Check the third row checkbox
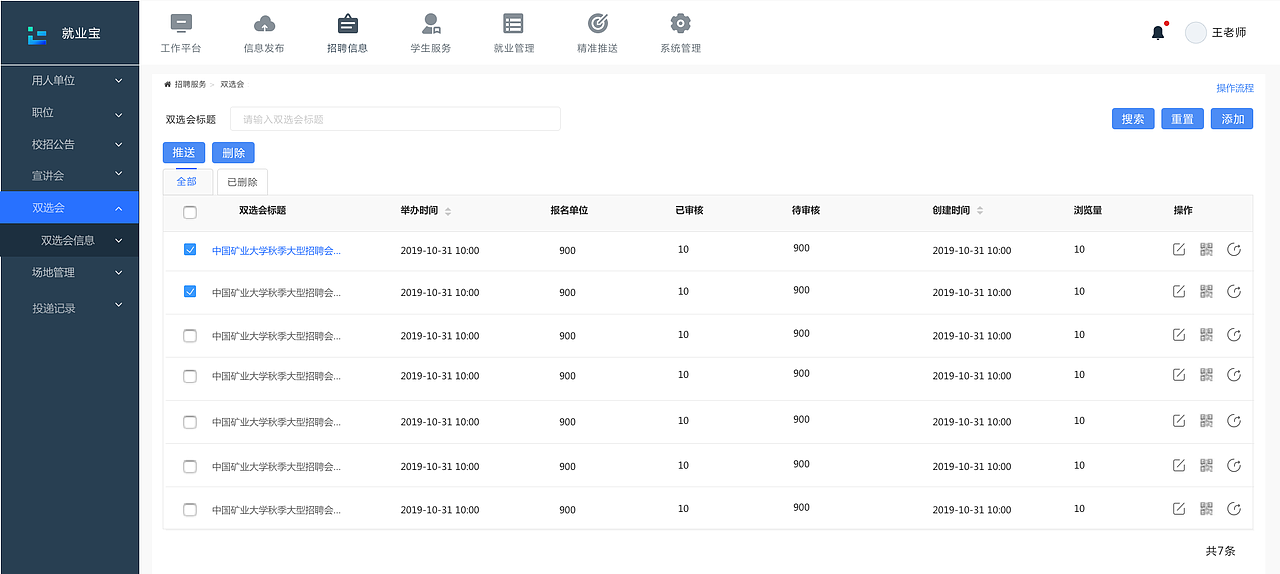1280x574 pixels. [x=190, y=336]
